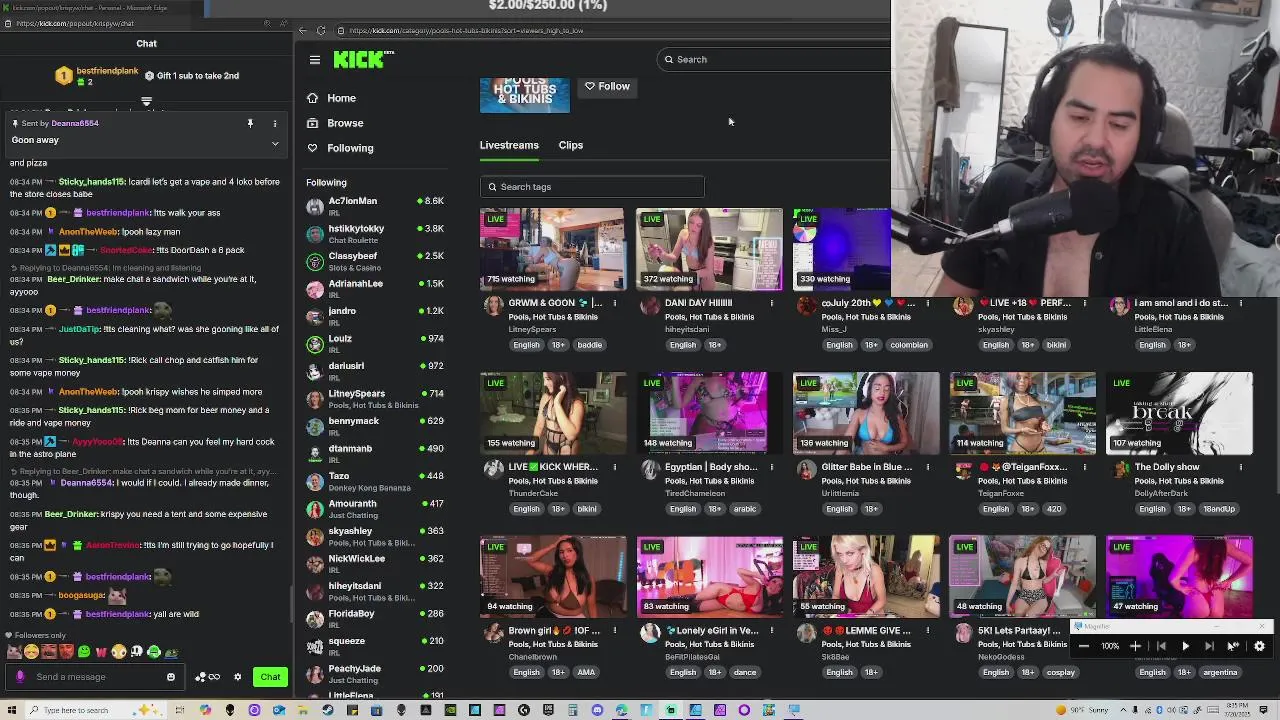
Task: Open Copilot from the taskbar
Action: (x=205, y=710)
